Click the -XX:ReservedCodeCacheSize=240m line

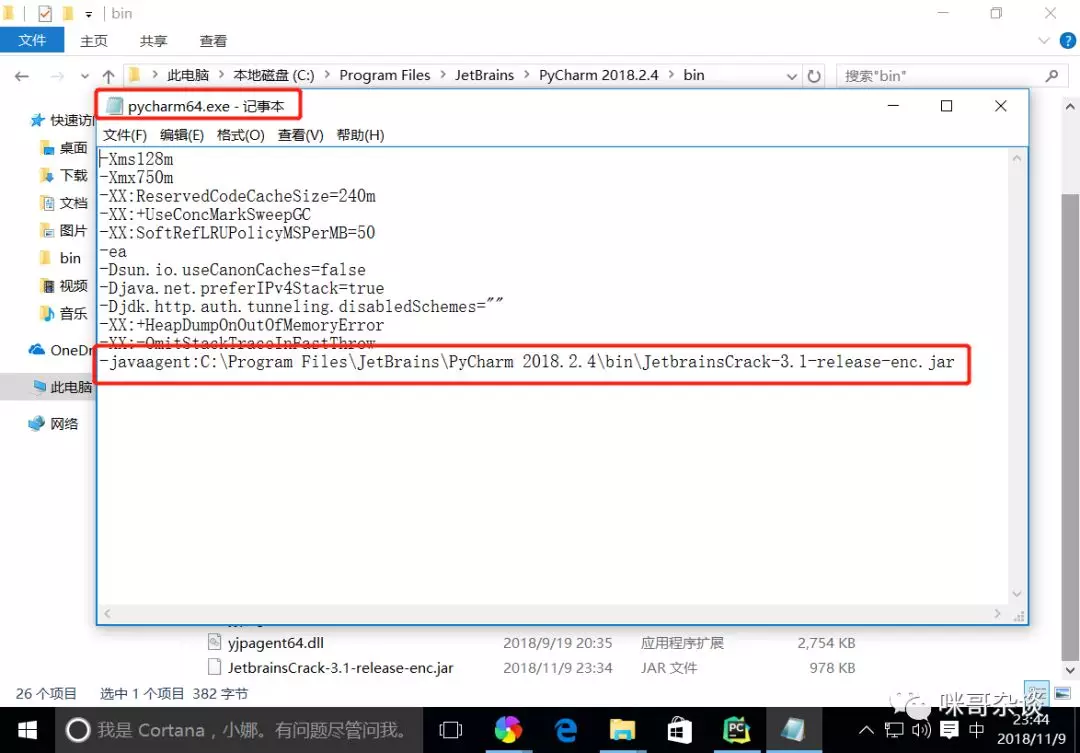[x=238, y=196]
